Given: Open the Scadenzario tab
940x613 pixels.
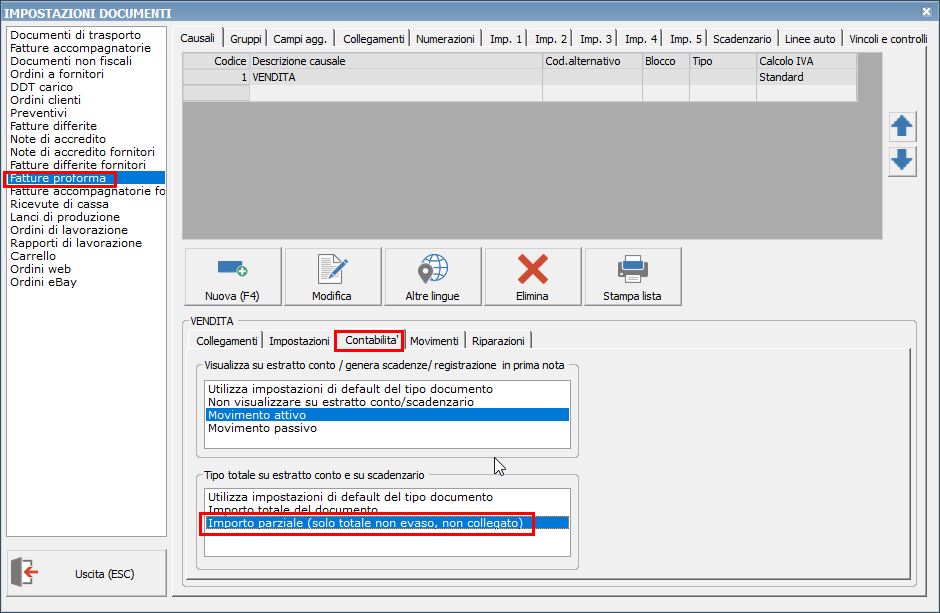Looking at the screenshot, I should 742,39.
